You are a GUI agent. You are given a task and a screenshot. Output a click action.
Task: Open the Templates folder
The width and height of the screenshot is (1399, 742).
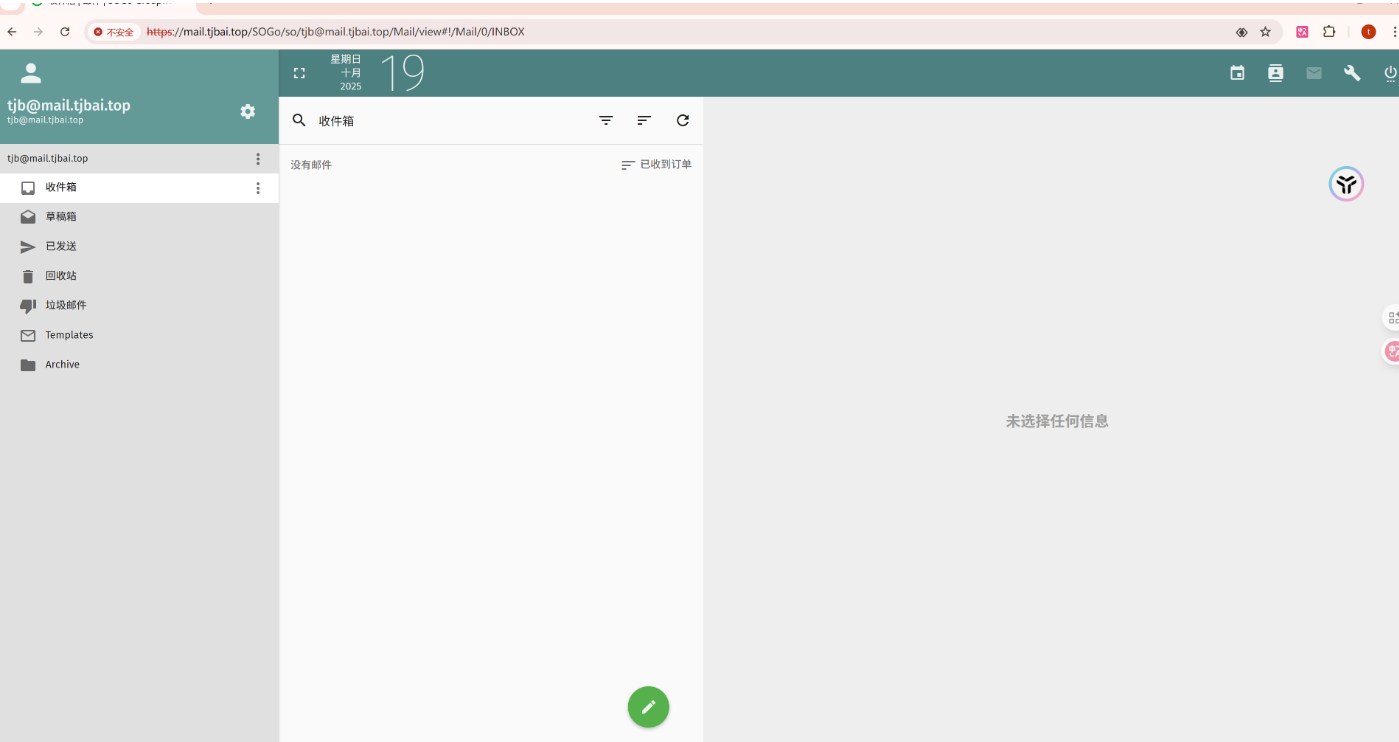pos(69,335)
